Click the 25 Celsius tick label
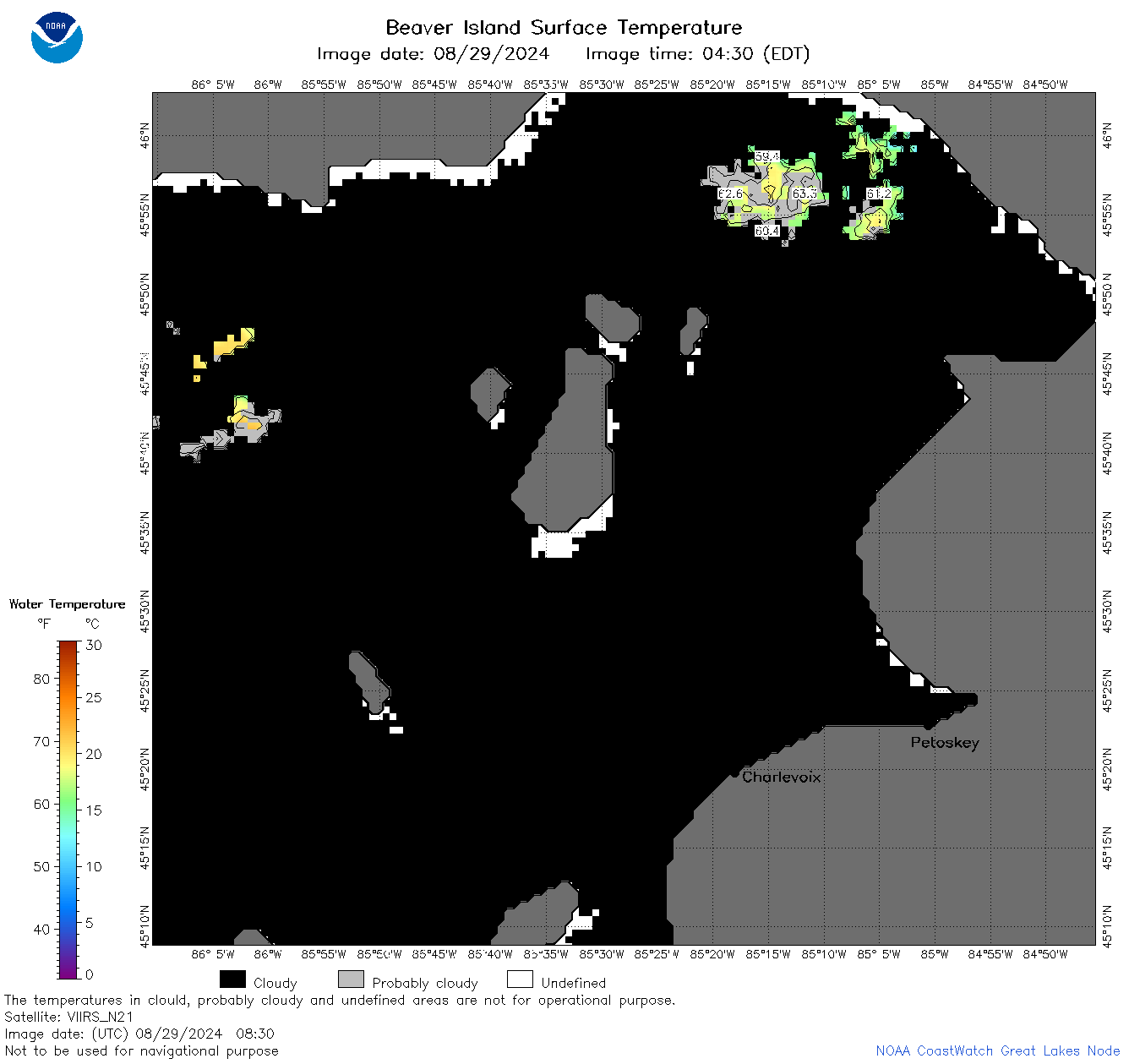 93,697
